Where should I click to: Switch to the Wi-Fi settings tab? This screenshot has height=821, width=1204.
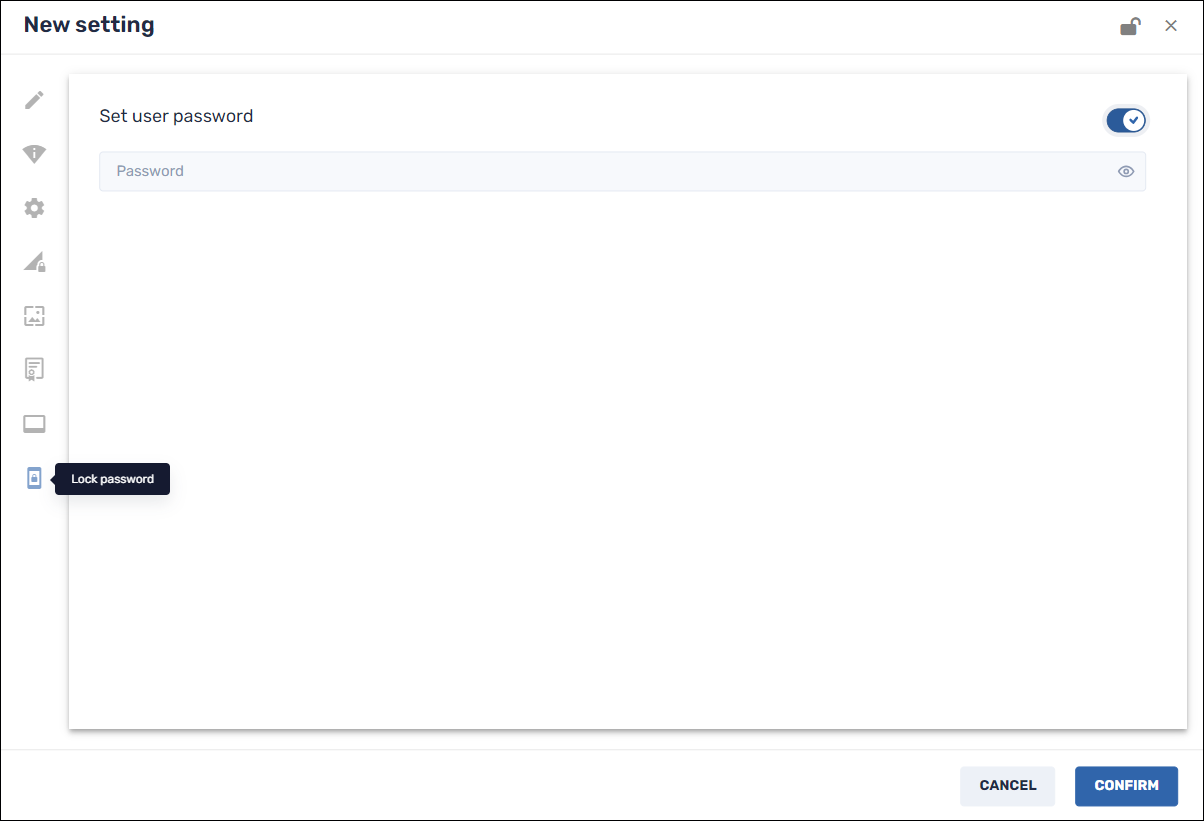click(x=34, y=154)
